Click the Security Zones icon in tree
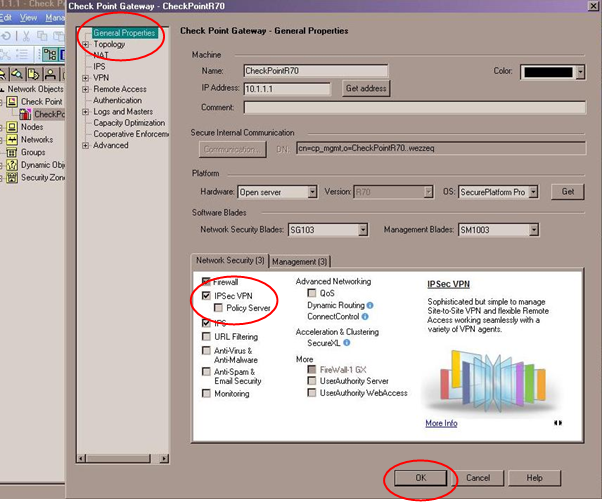The width and height of the screenshot is (602, 502). (12, 178)
